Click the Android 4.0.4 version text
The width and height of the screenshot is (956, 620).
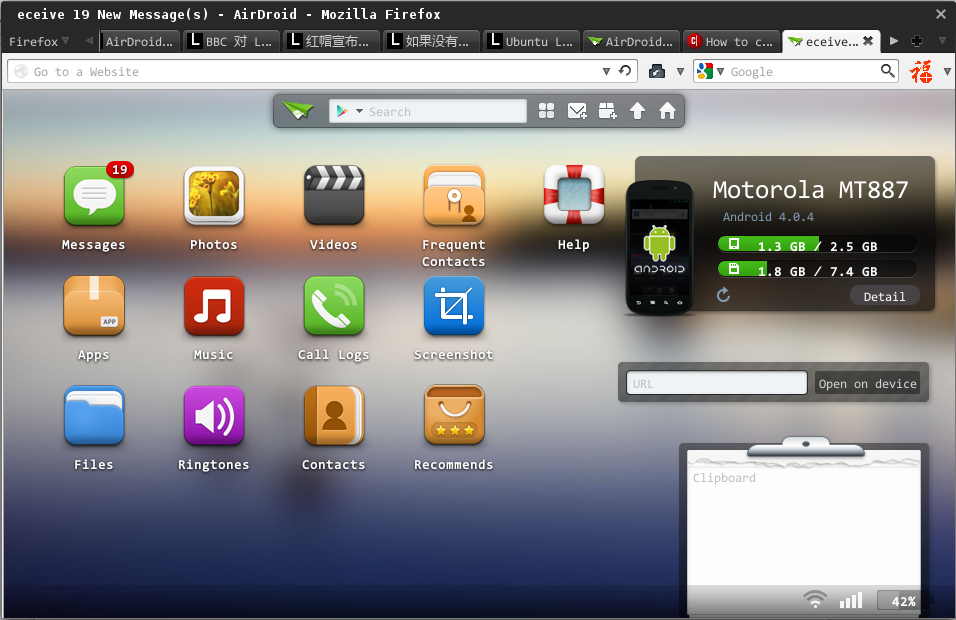(x=768, y=217)
